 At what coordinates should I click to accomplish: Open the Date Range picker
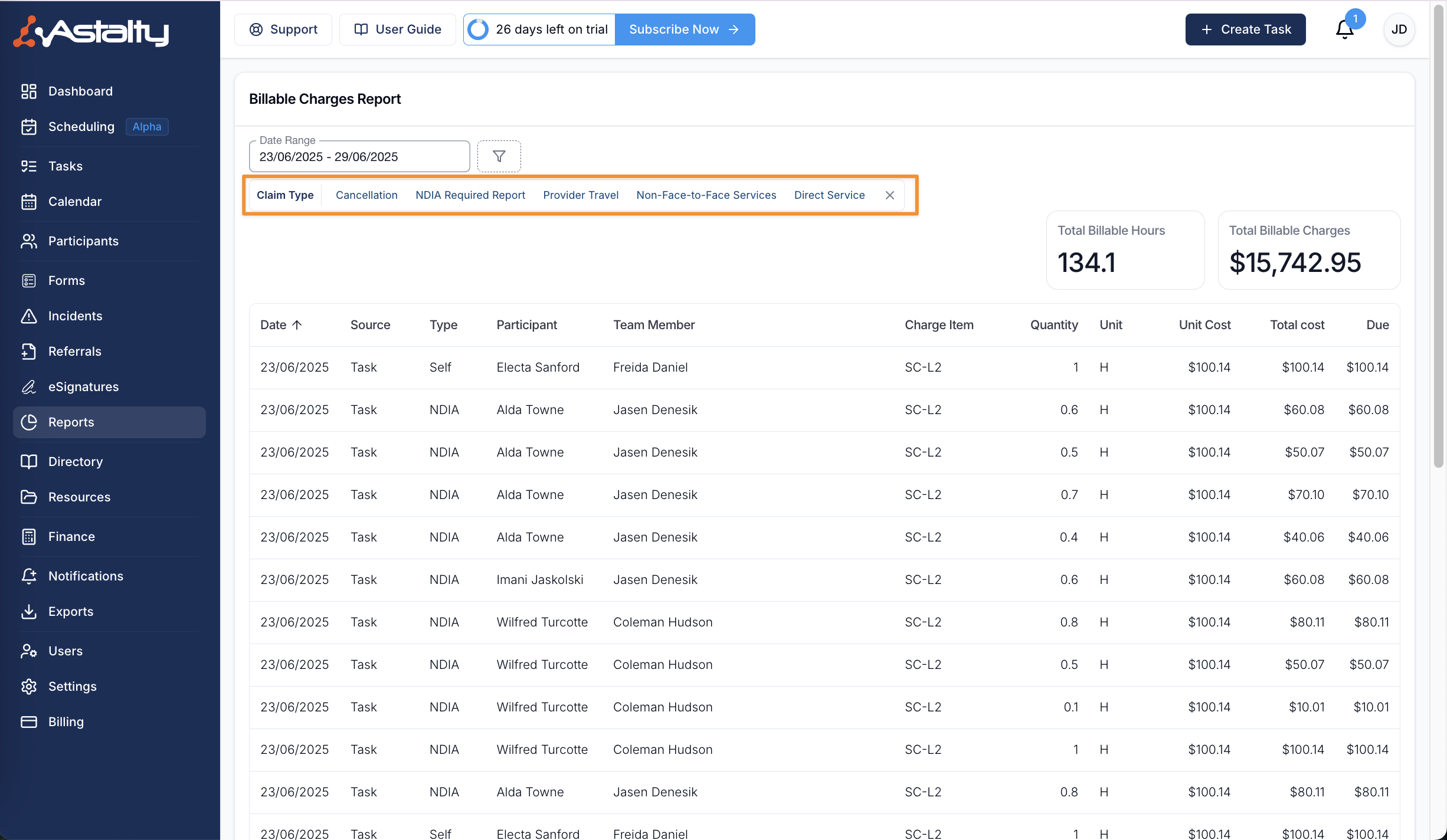click(x=359, y=157)
